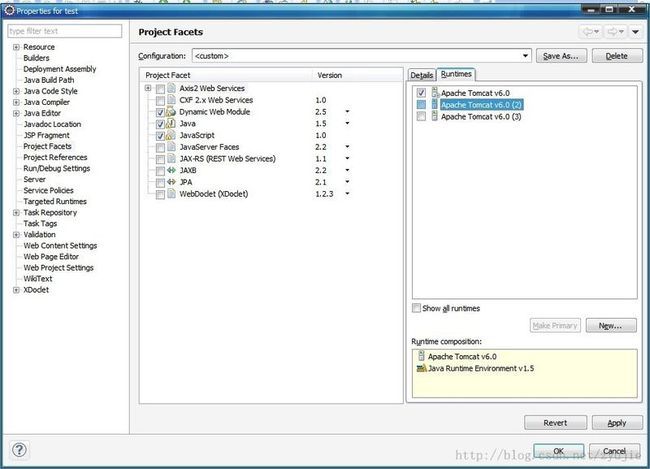Select Java Build Path in the tree
The image size is (650, 469).
(x=49, y=80)
